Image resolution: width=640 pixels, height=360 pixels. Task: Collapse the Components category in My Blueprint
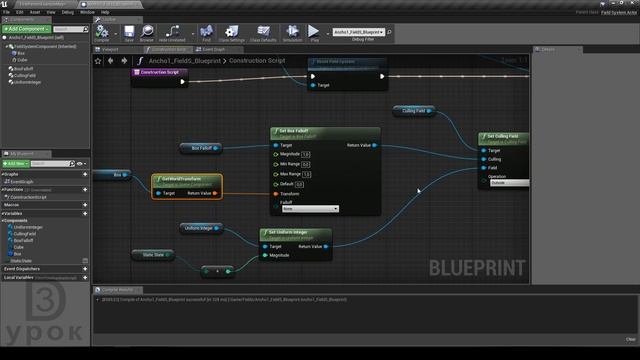pos(2,220)
